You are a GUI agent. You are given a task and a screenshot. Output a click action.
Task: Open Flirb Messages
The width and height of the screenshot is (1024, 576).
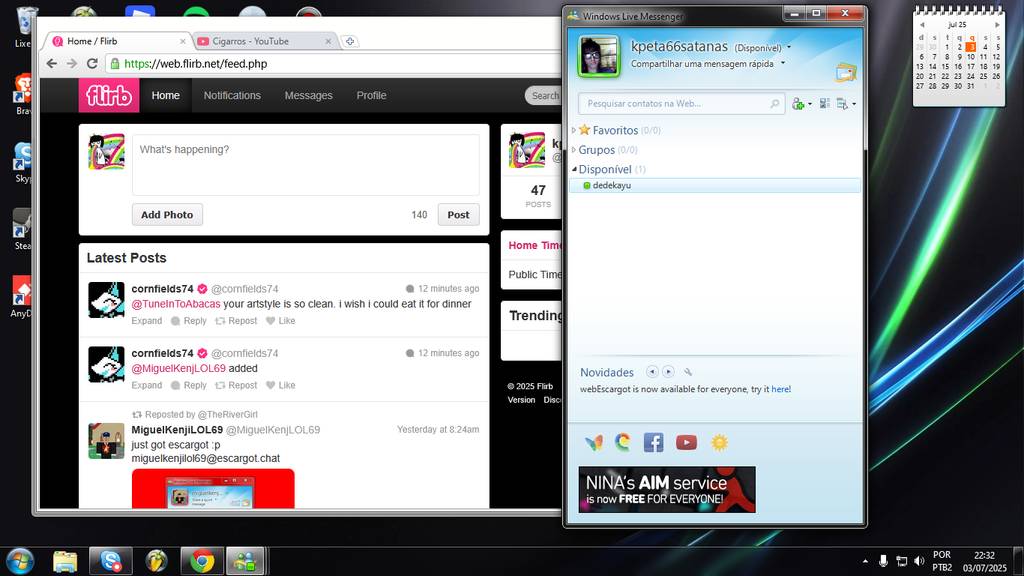point(308,95)
